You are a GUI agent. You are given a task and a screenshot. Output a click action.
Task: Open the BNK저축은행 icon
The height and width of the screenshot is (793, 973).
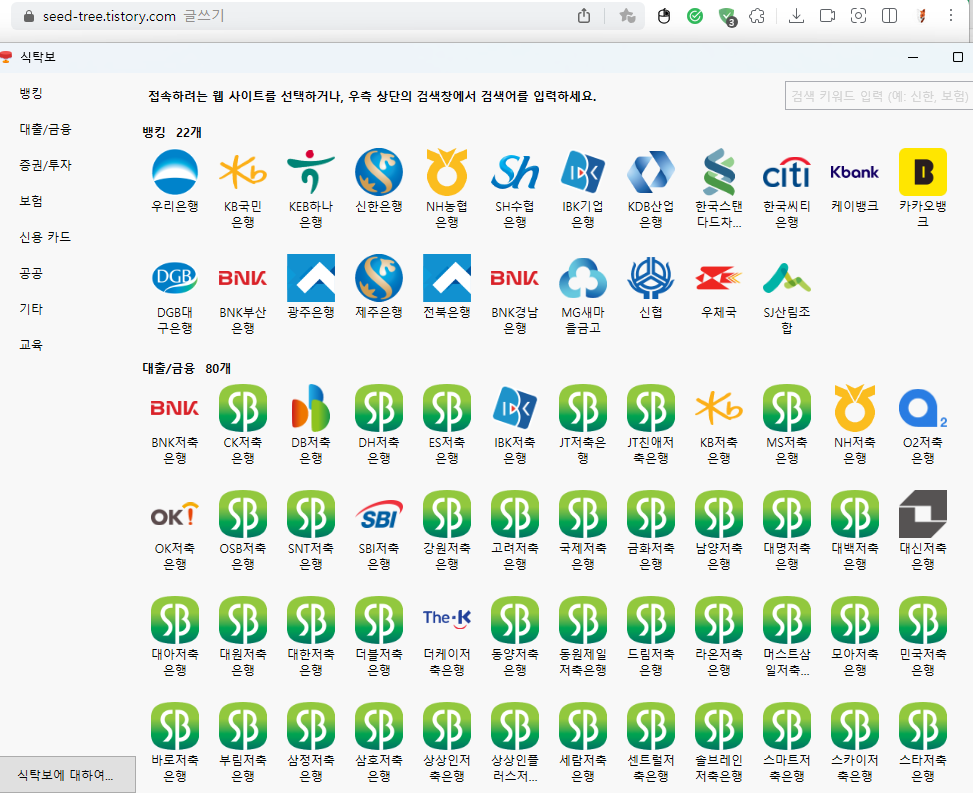(175, 408)
